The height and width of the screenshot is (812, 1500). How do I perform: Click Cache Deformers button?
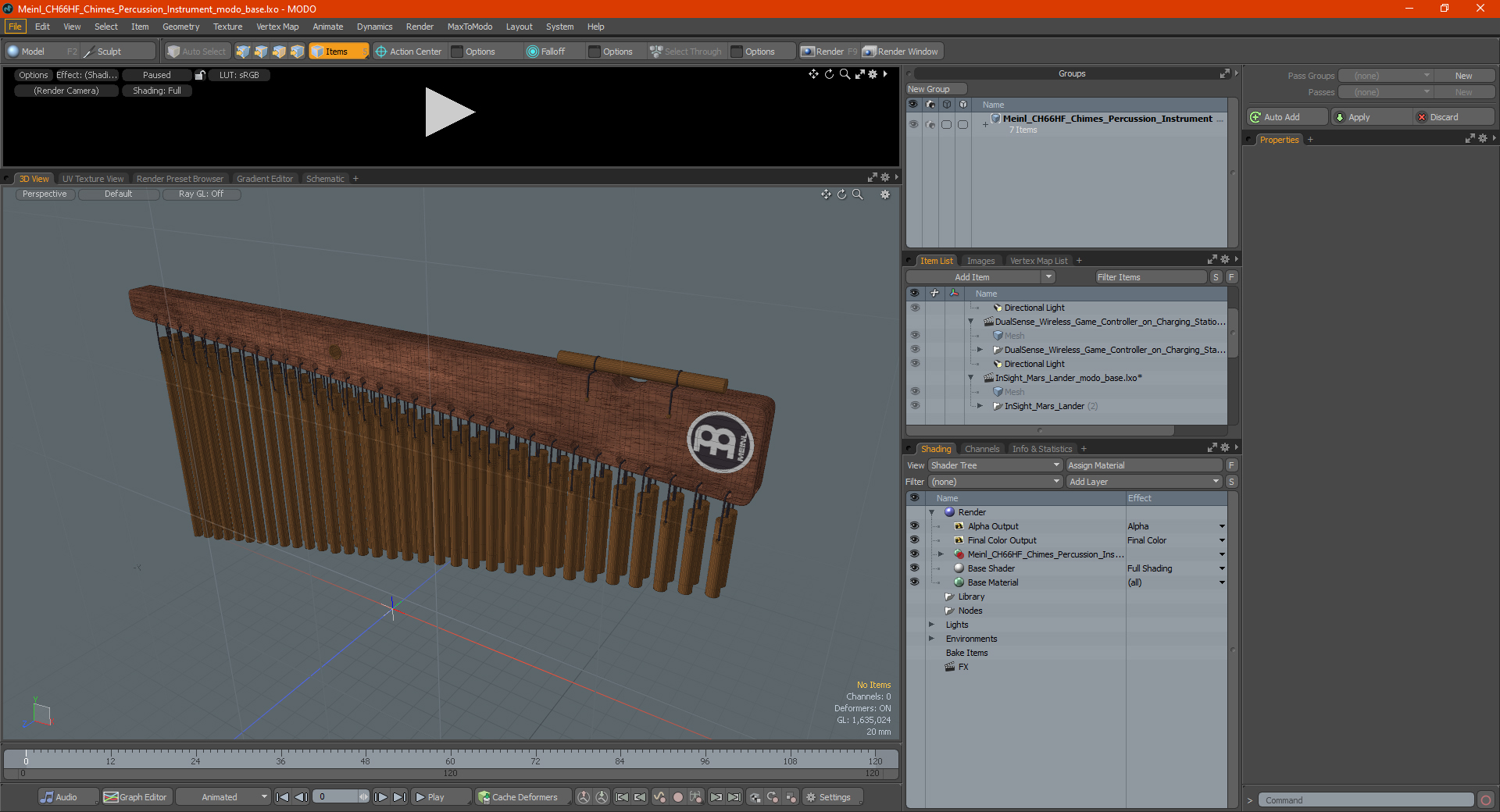[x=522, y=797]
